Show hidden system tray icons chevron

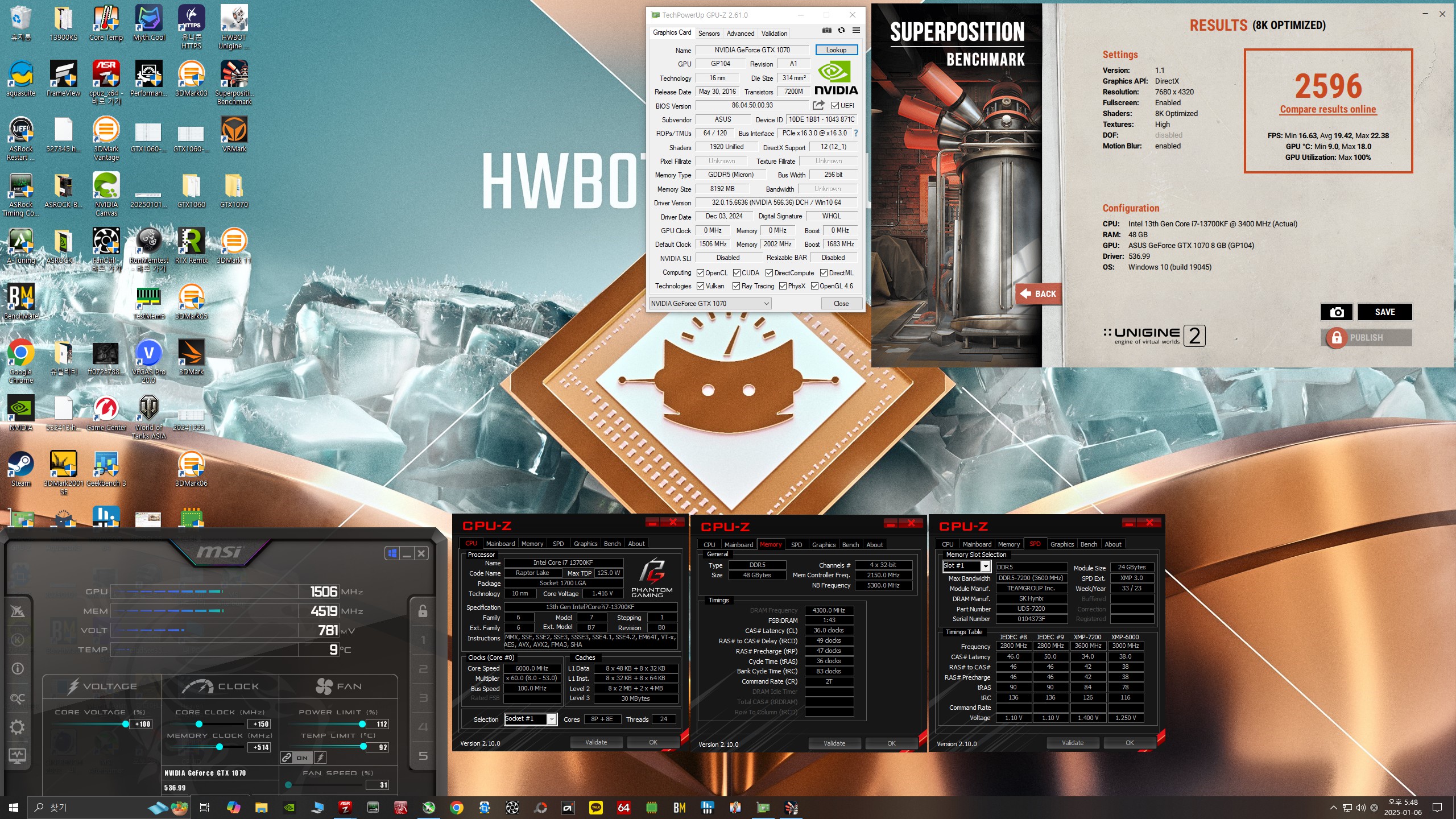(1333, 808)
